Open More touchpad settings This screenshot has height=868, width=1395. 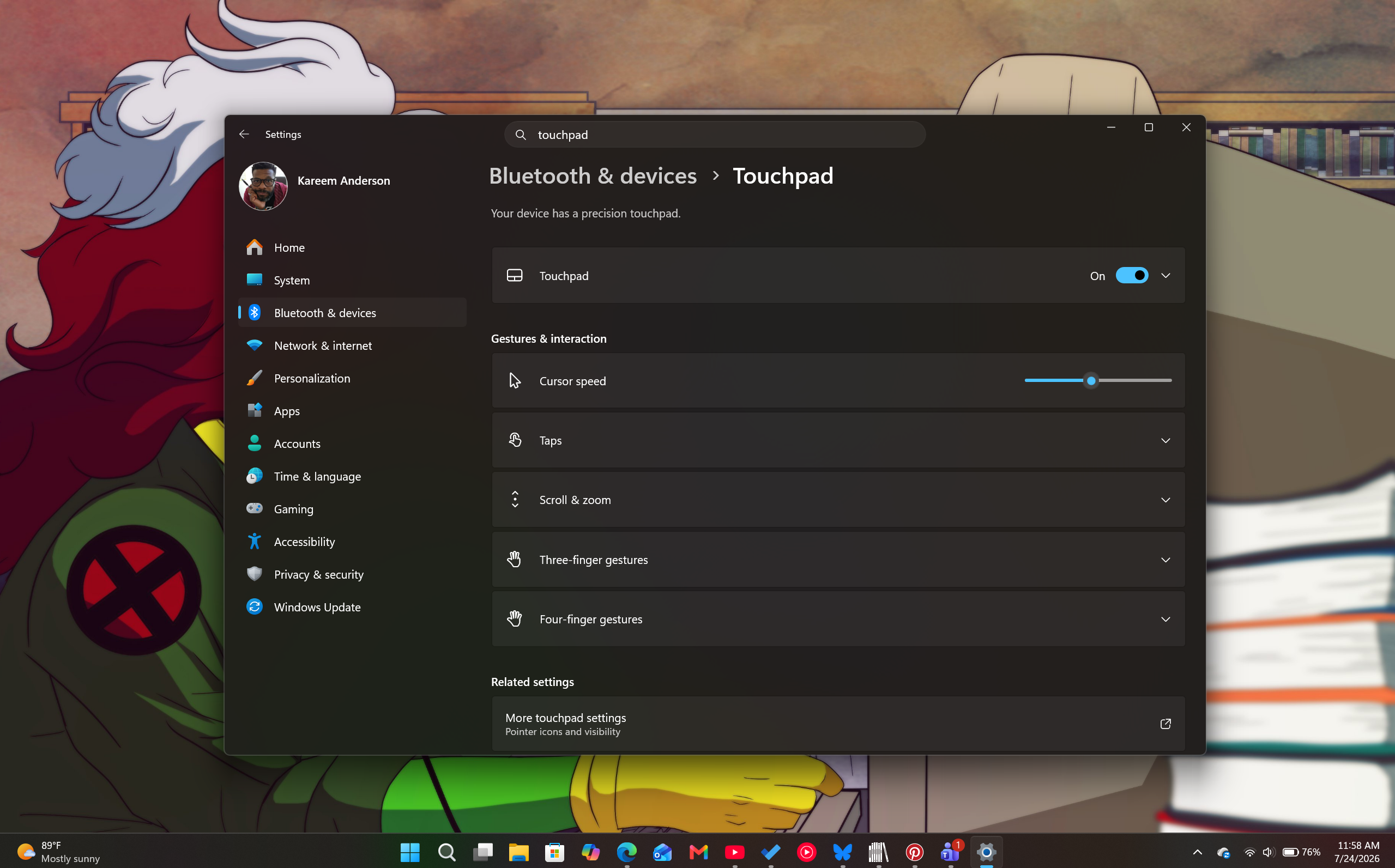coord(838,724)
